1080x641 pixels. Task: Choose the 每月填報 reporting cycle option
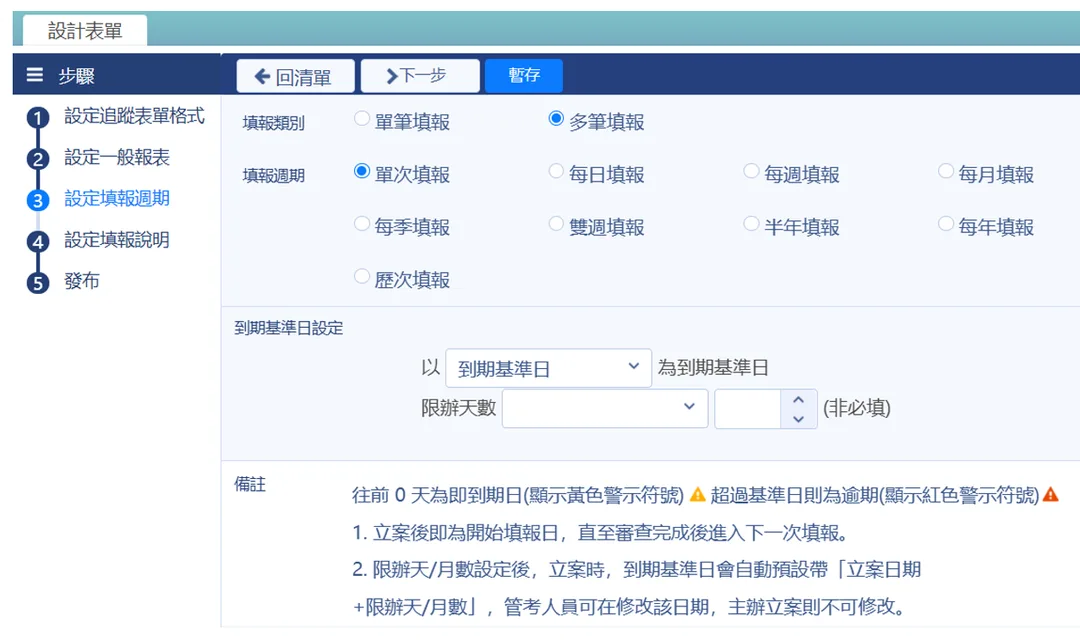click(946, 171)
